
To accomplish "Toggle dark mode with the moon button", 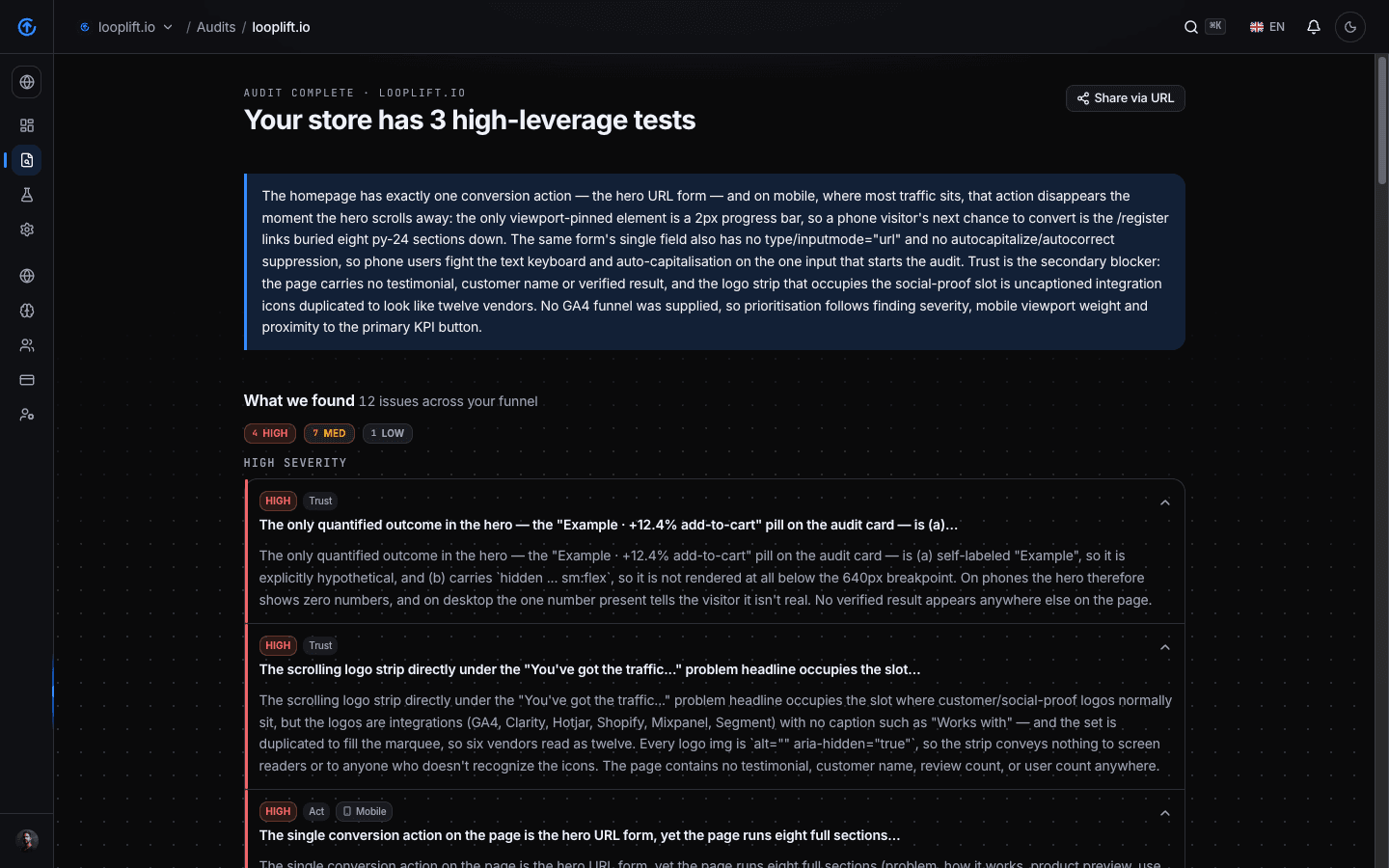I will (1350, 27).
